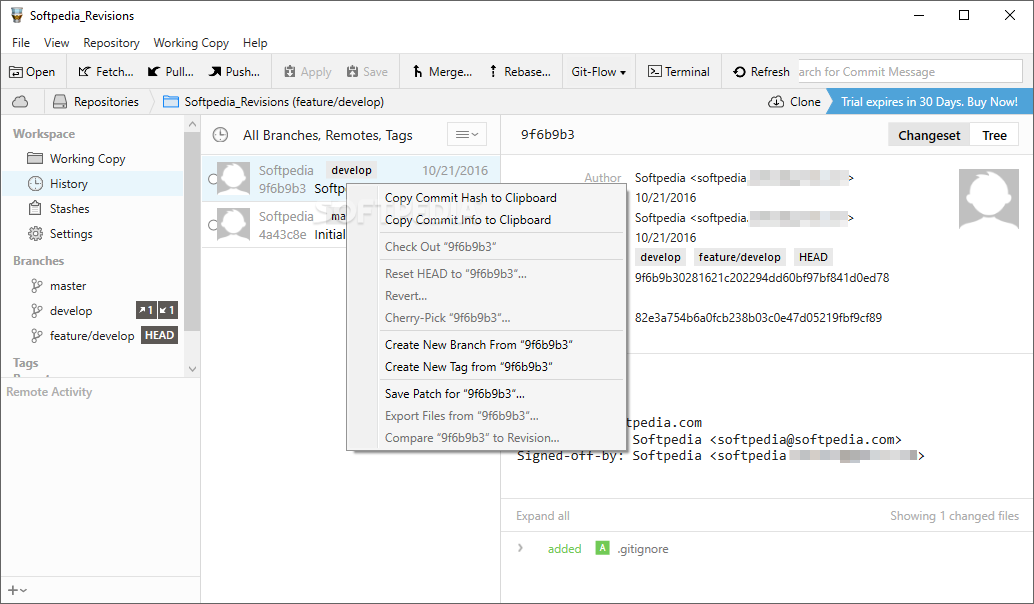Click the Refresh icon
The width and height of the screenshot is (1034, 604).
point(739,72)
